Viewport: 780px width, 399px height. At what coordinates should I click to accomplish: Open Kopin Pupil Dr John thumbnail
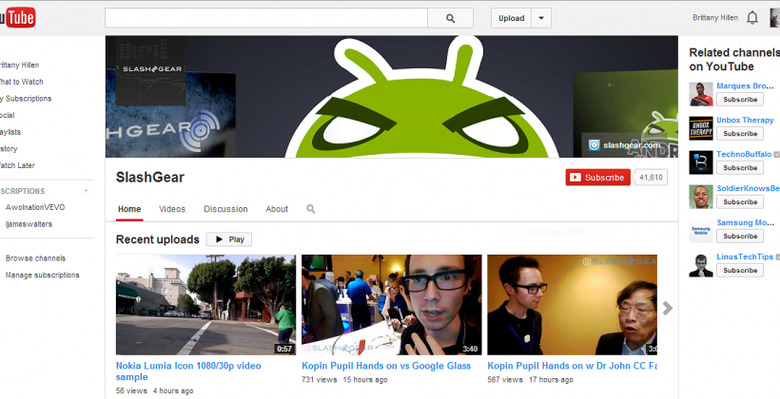click(572, 305)
